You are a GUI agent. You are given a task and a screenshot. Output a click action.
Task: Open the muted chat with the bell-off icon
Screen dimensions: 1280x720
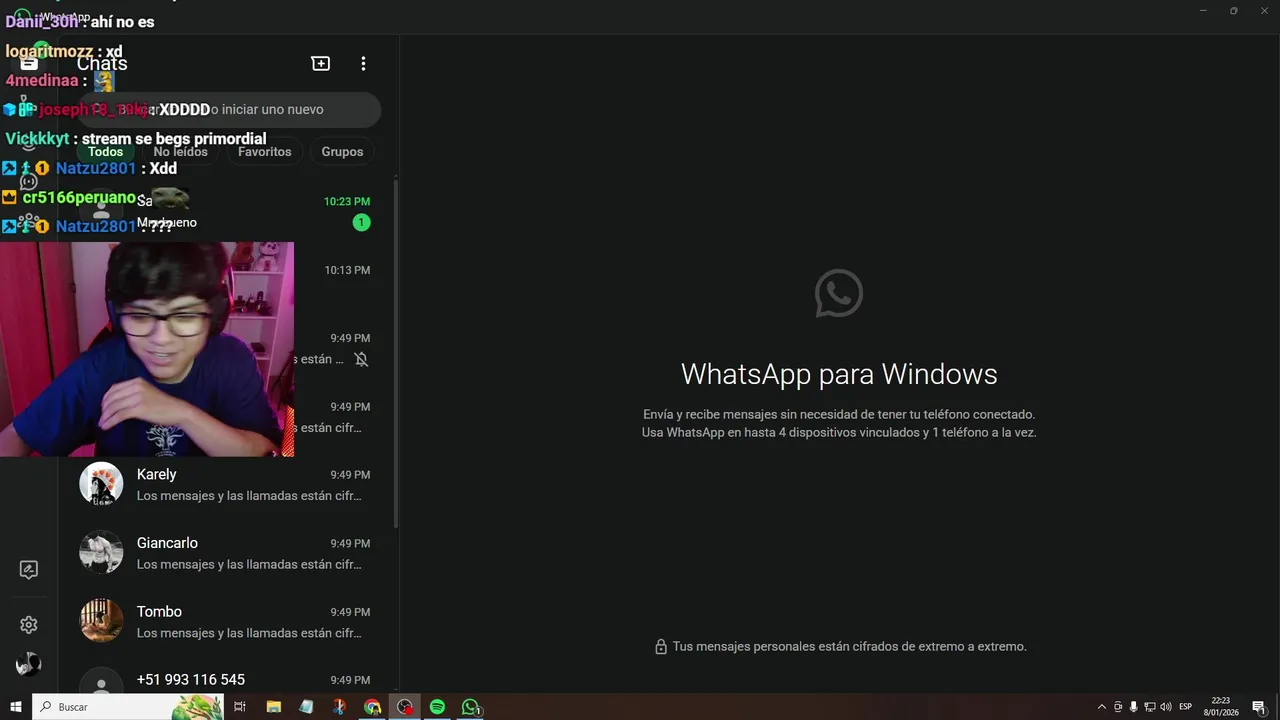click(227, 349)
